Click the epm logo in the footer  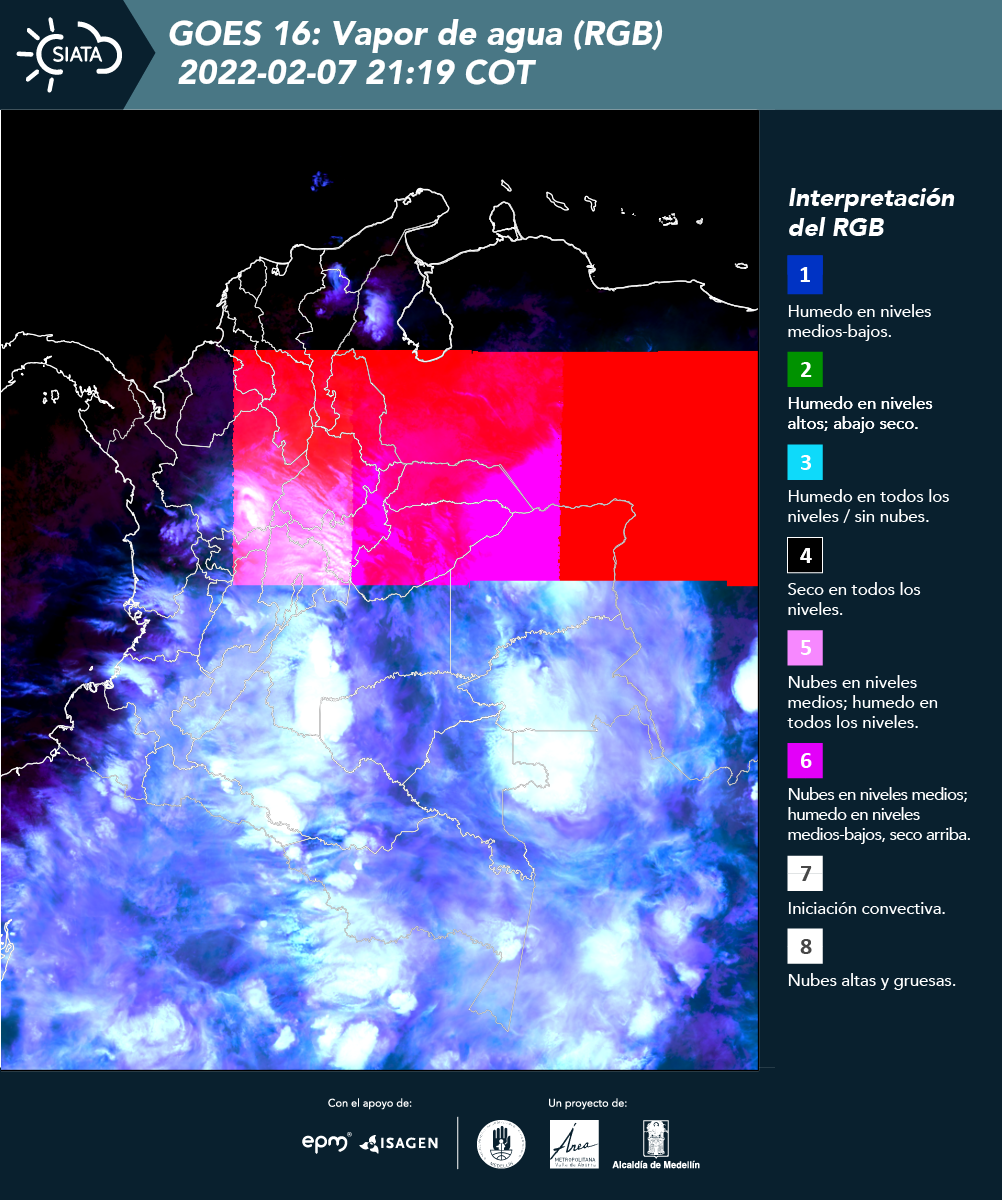[327, 1141]
